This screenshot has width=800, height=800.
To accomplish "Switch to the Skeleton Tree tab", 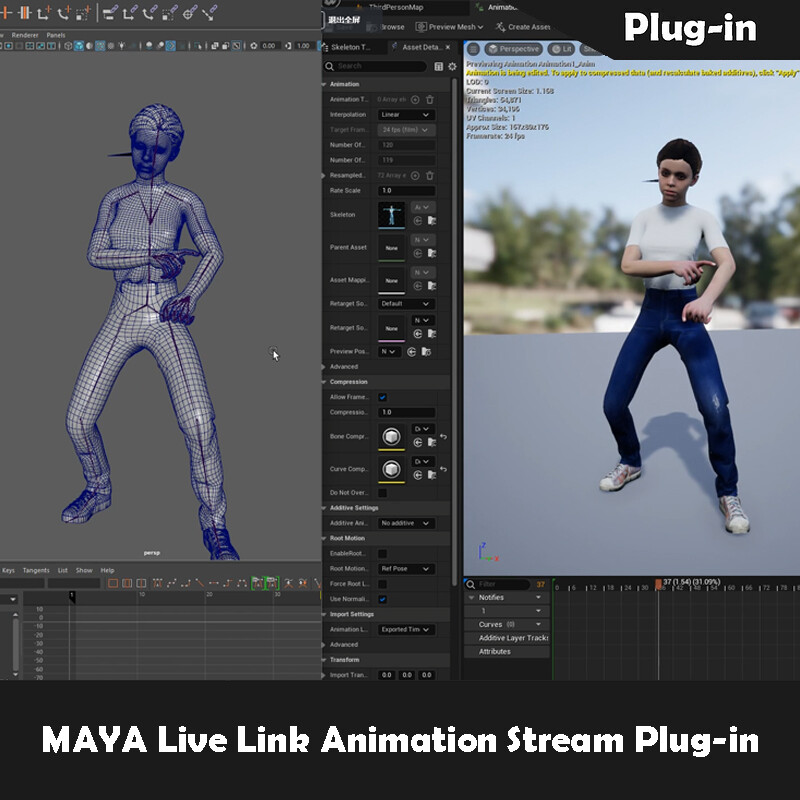I will pos(352,47).
